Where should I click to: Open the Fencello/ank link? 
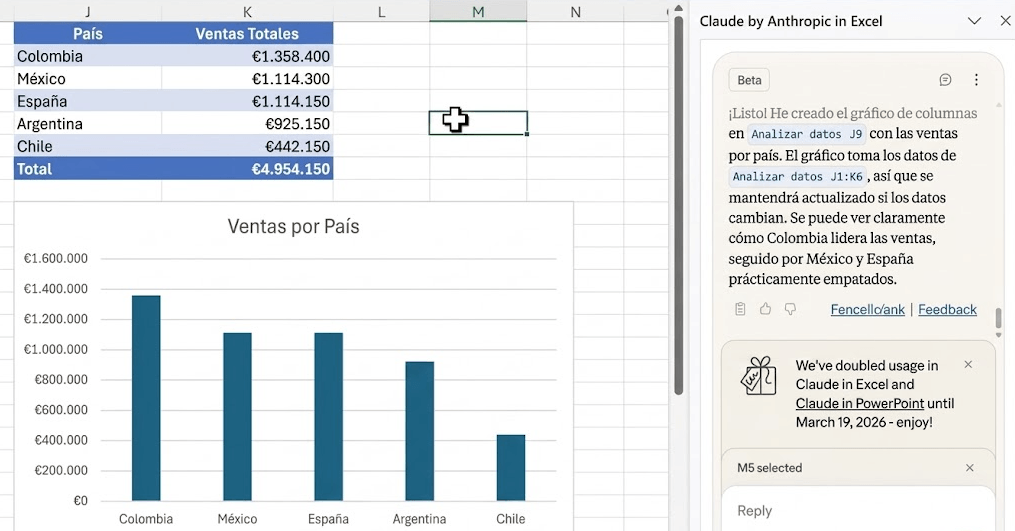coord(867,310)
